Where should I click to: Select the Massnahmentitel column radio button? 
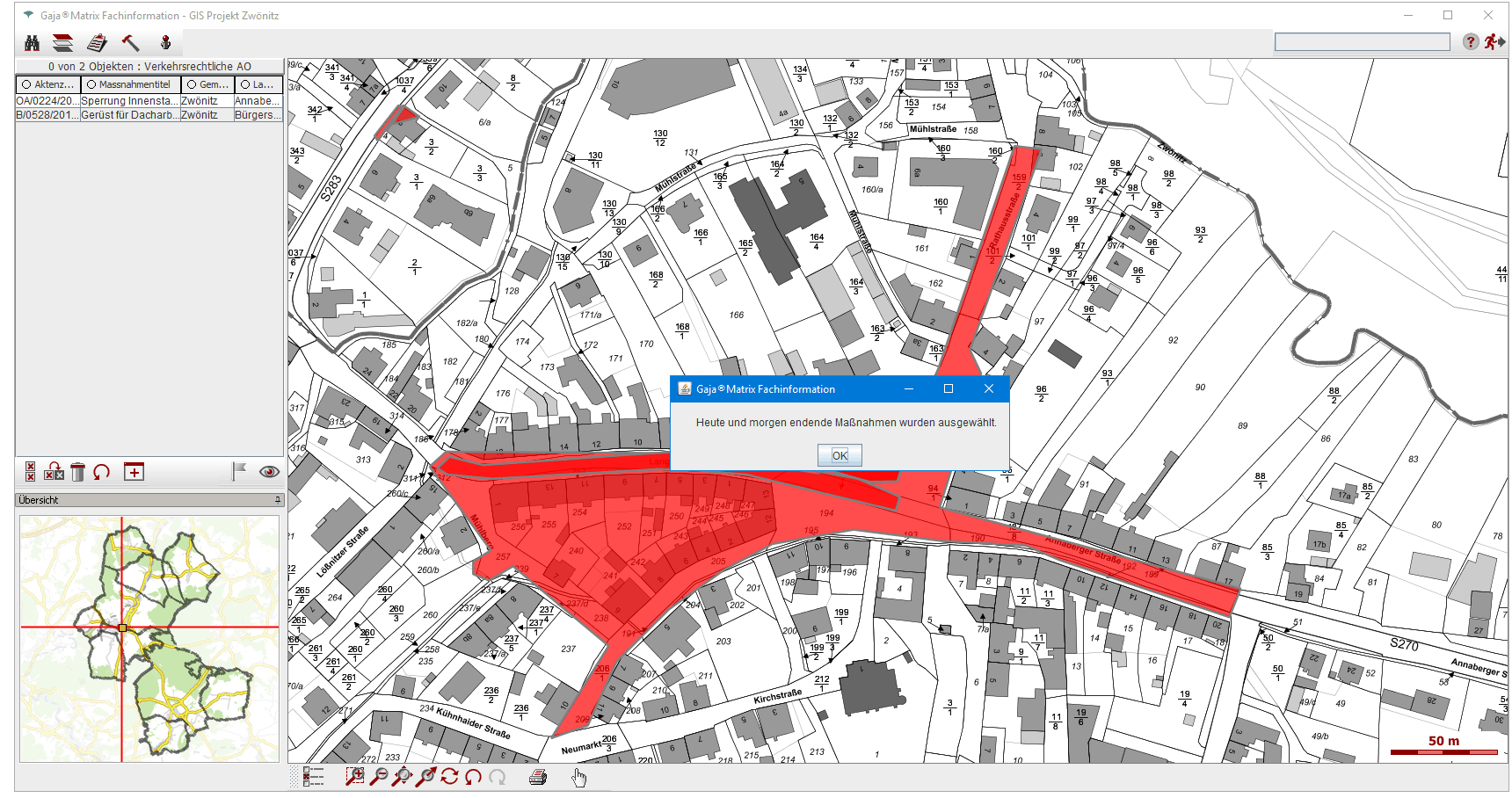(x=91, y=84)
